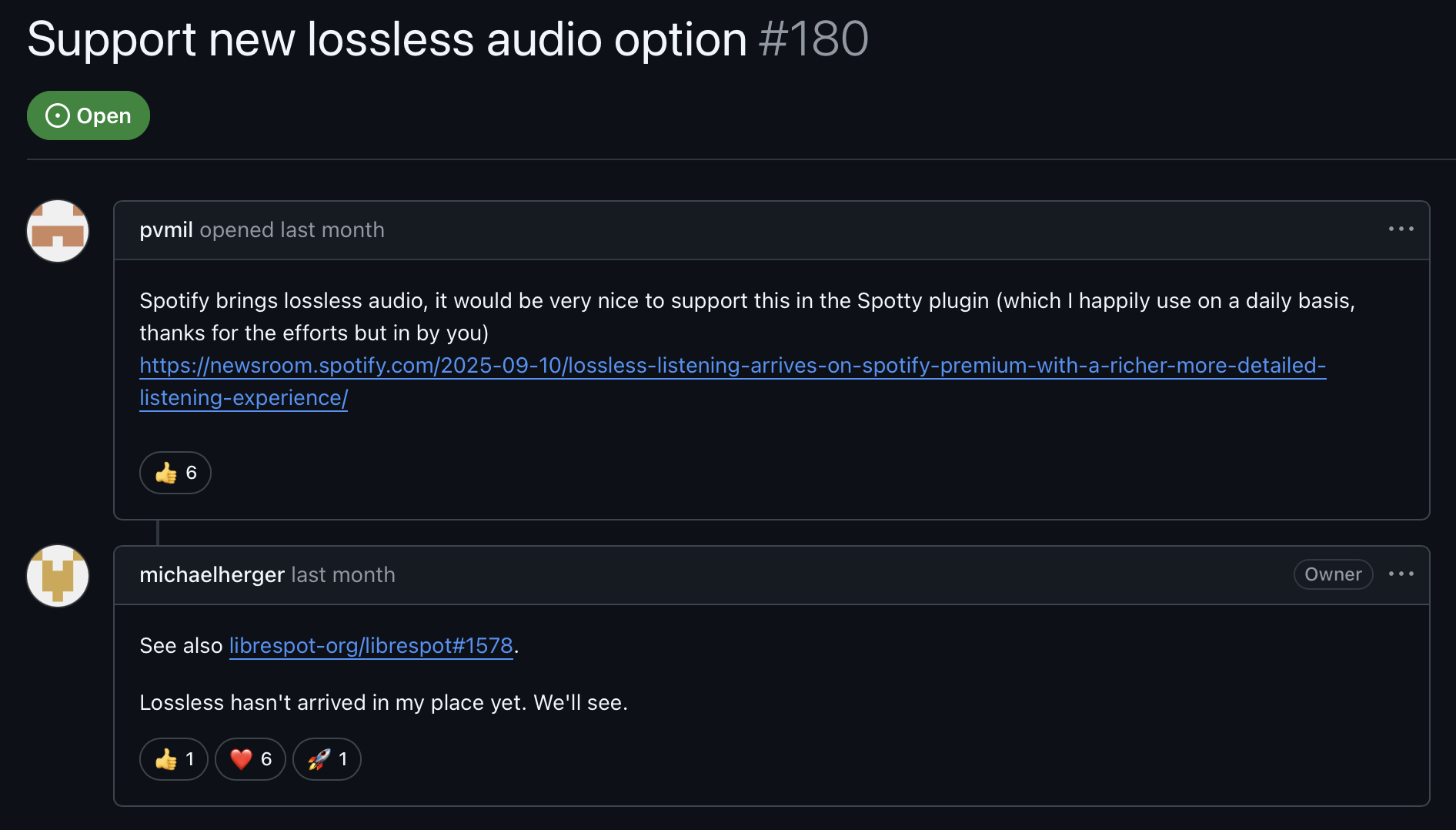
Task: Open options menu on pvmil's comment
Action: click(1401, 229)
